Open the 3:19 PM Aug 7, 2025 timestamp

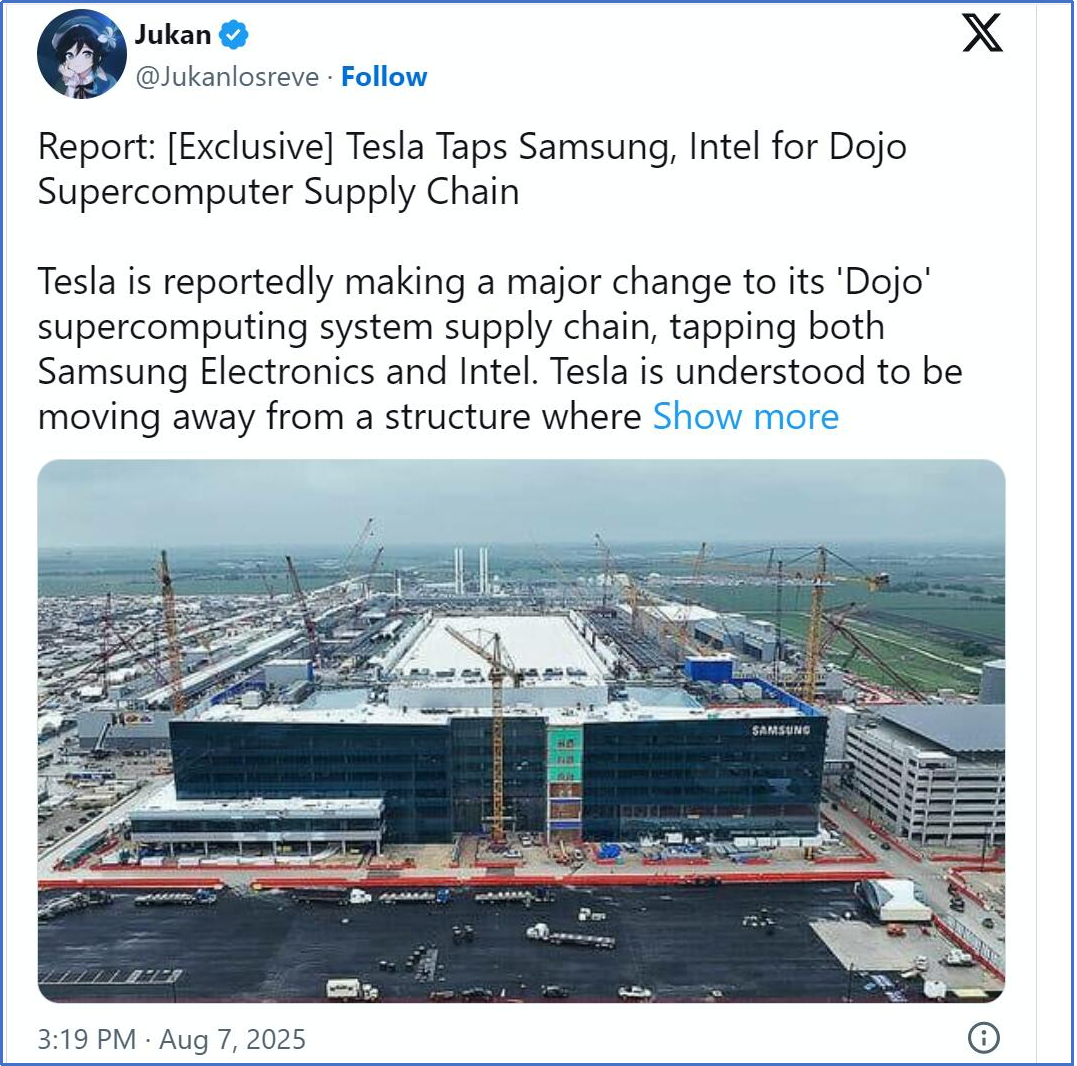(x=171, y=1039)
